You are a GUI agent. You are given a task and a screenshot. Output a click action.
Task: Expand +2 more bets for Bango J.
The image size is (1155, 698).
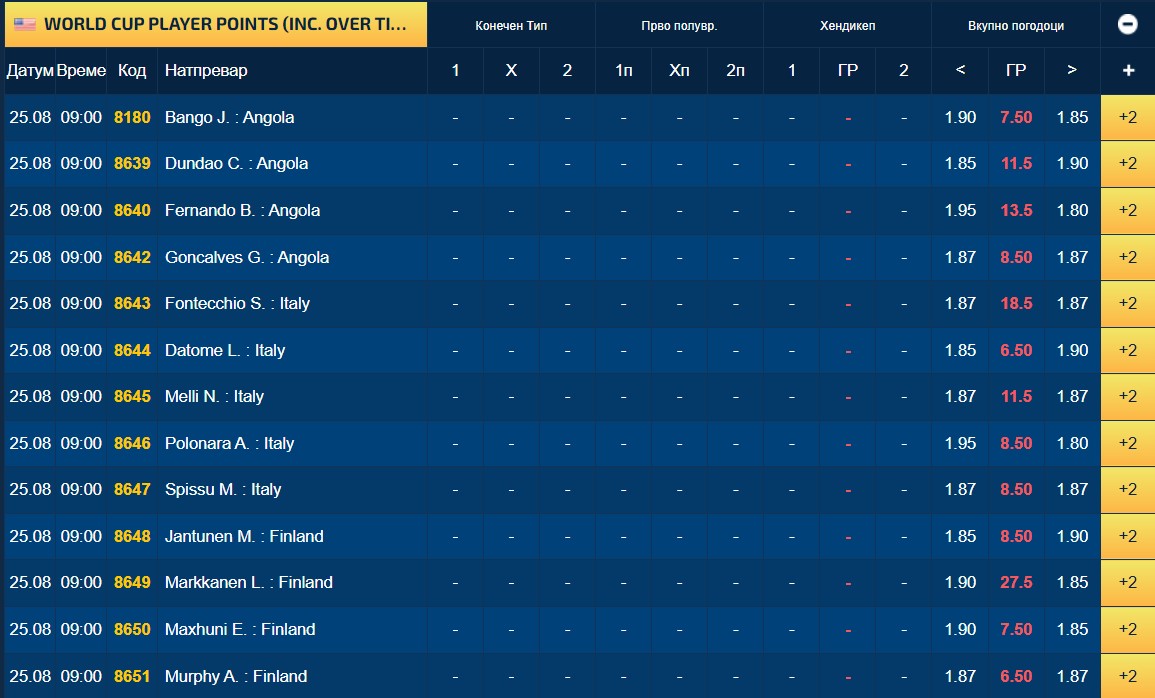(1128, 117)
